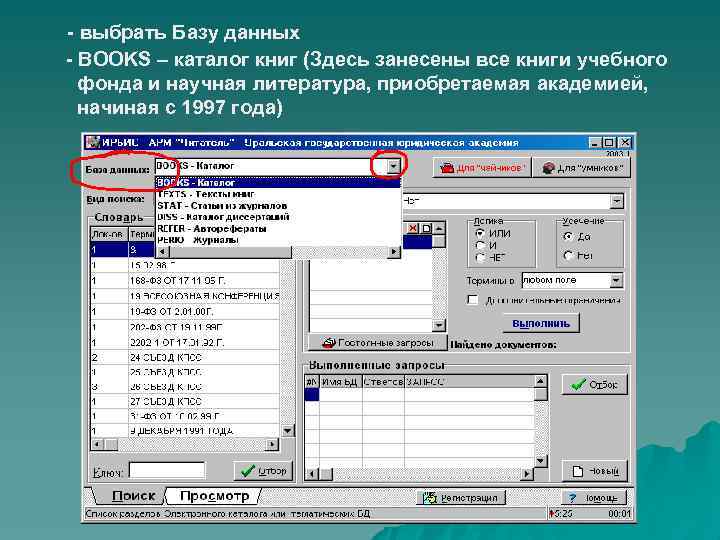The width and height of the screenshot is (720, 540).
Task: Click the Для "умников" mode button
Action: pyautogui.click(x=583, y=168)
